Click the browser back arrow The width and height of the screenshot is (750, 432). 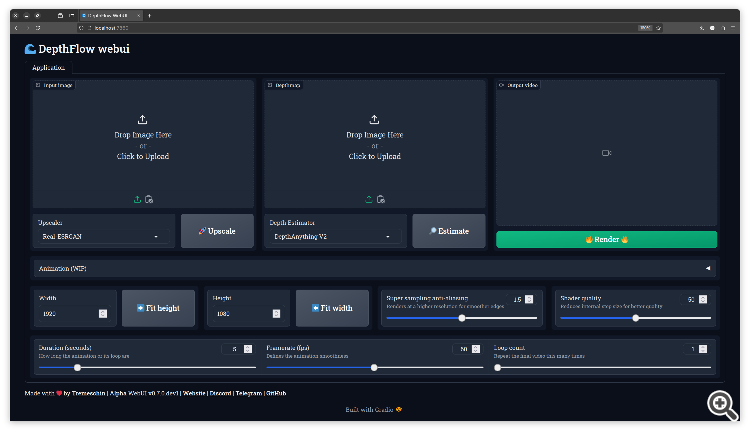click(16, 28)
